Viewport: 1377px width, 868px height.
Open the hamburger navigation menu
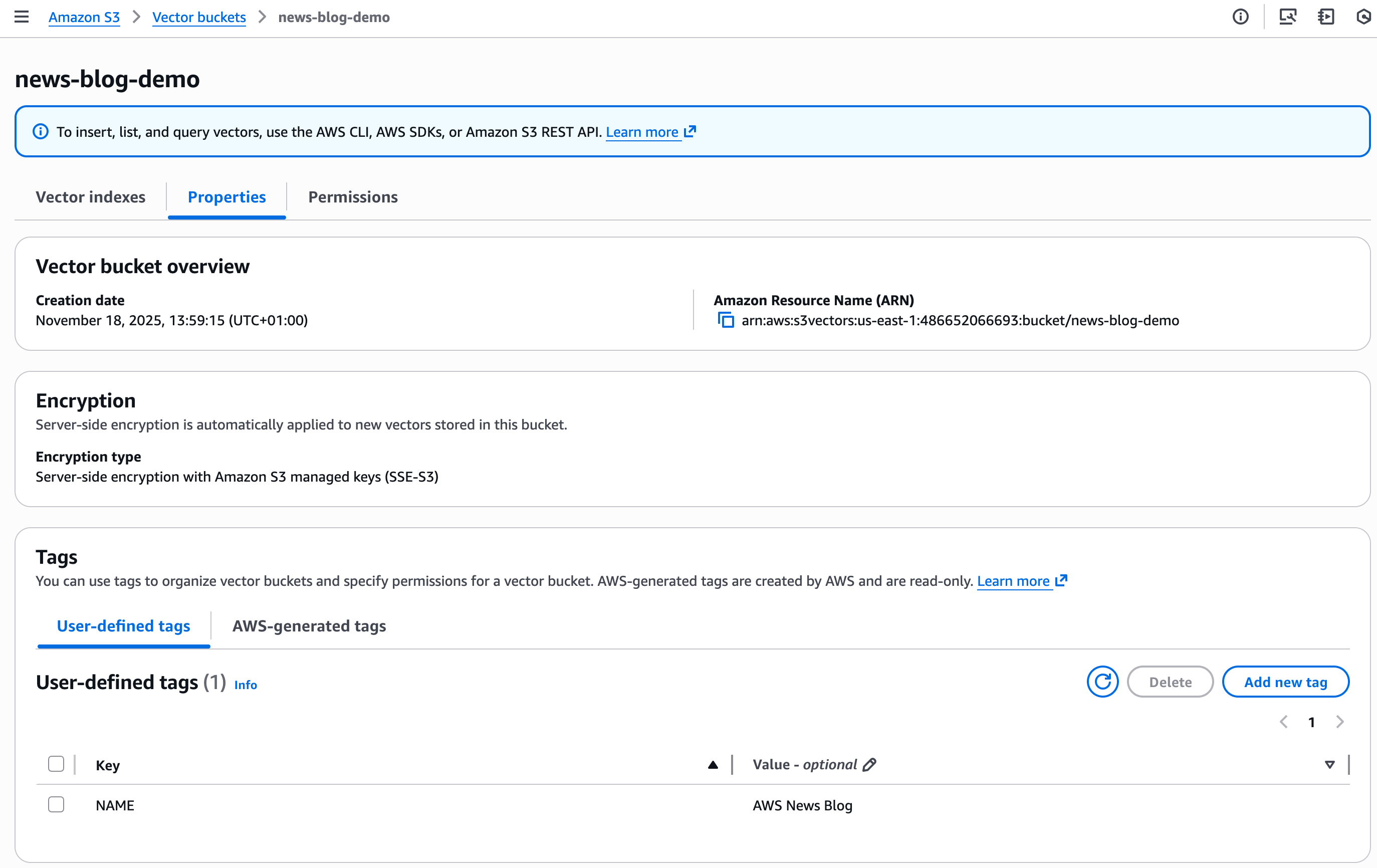coord(21,17)
